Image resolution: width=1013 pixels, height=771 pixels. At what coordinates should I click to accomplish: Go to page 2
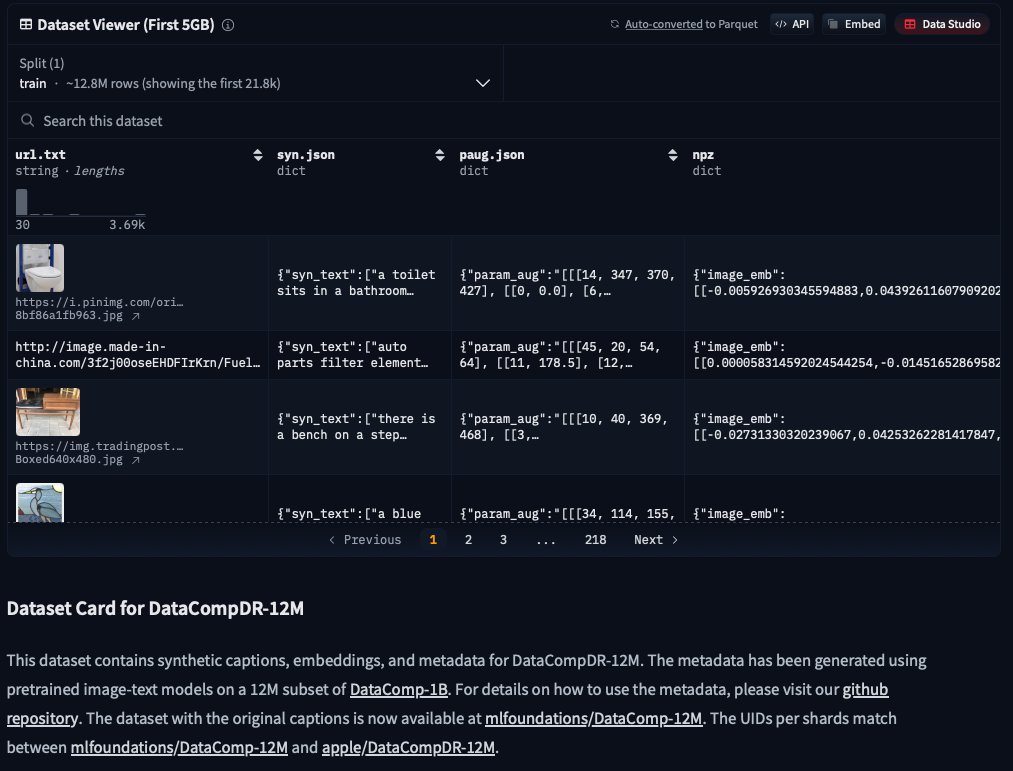point(468,540)
